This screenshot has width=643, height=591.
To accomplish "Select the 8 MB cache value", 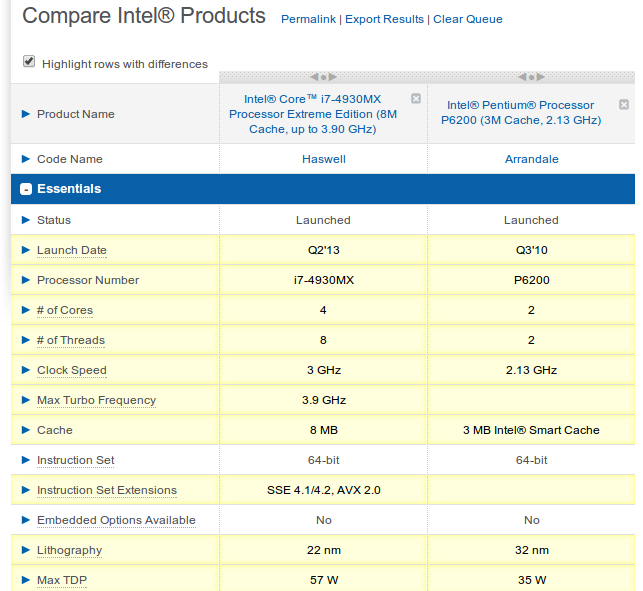I will 324,430.
